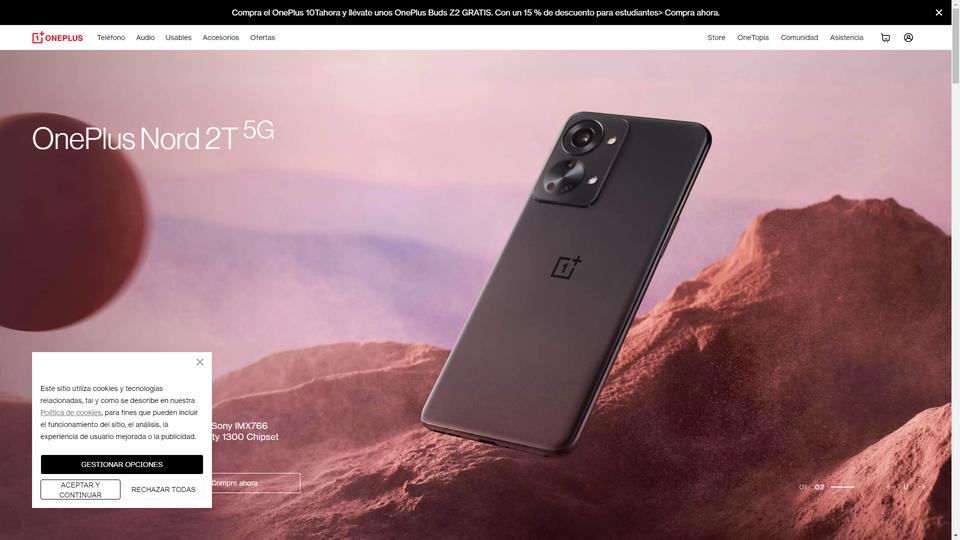Expand the Accesorios menu
Screen dimensions: 960x540
point(220,37)
